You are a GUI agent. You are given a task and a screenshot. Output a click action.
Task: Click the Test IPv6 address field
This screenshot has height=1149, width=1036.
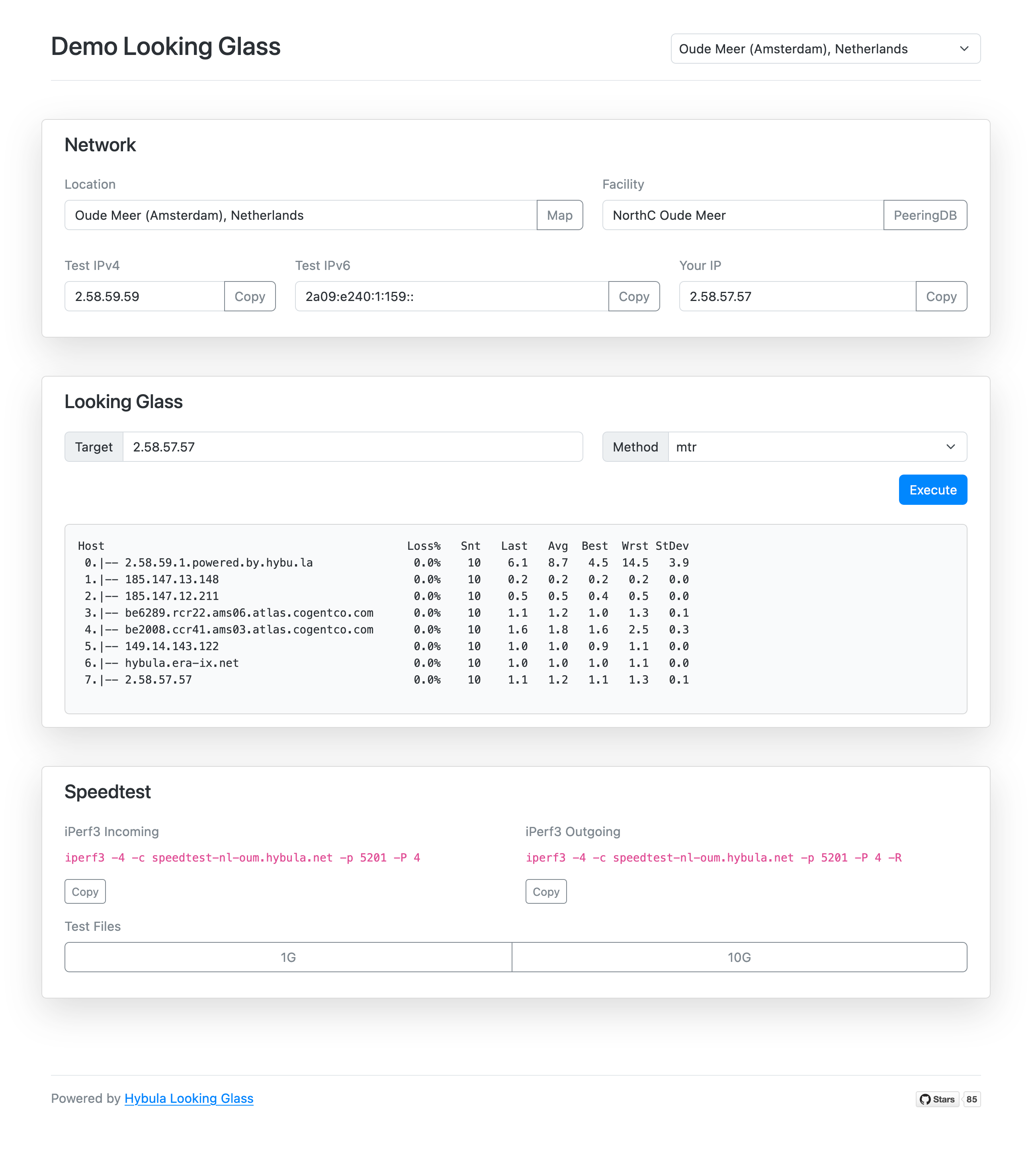[x=451, y=297]
